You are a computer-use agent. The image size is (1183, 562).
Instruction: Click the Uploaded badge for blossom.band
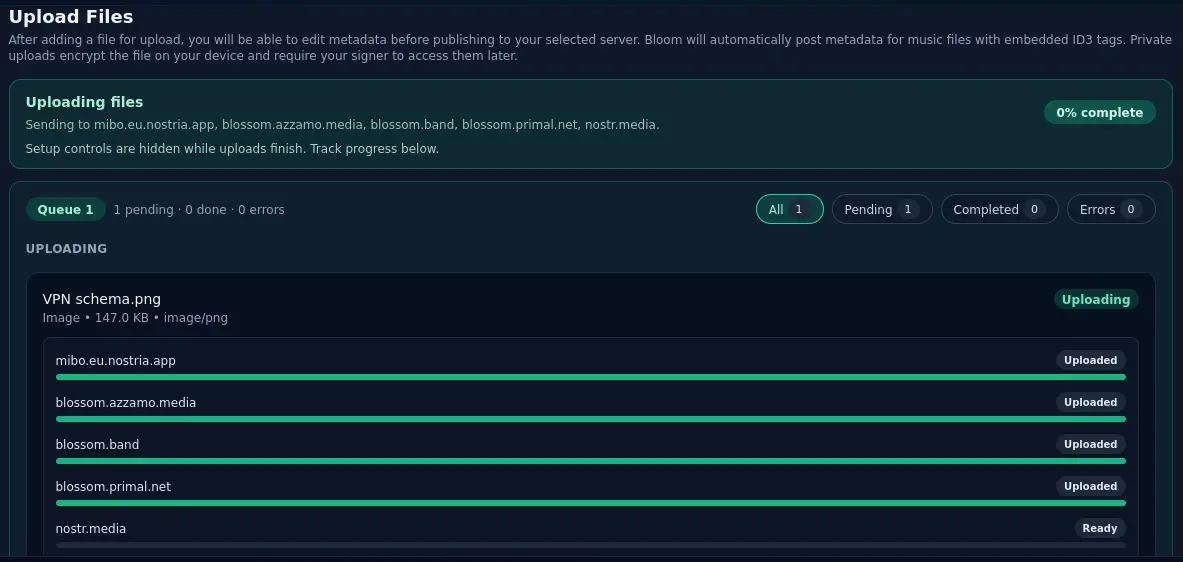(x=1090, y=444)
